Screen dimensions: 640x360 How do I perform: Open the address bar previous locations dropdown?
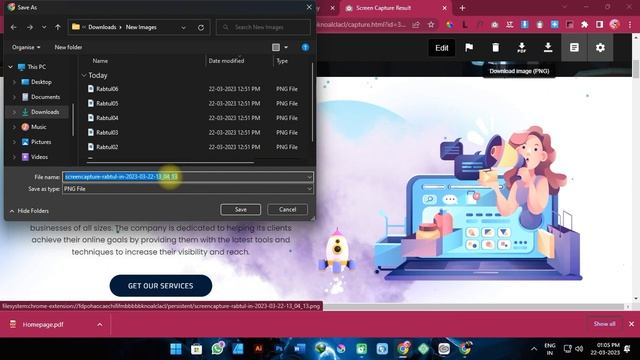183,27
